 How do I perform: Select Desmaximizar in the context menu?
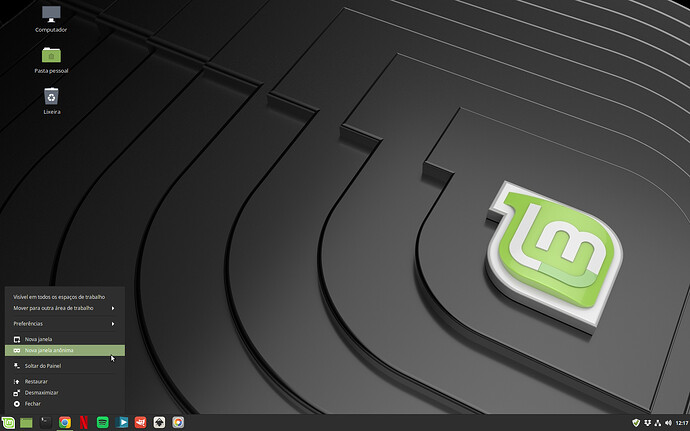click(x=65, y=392)
